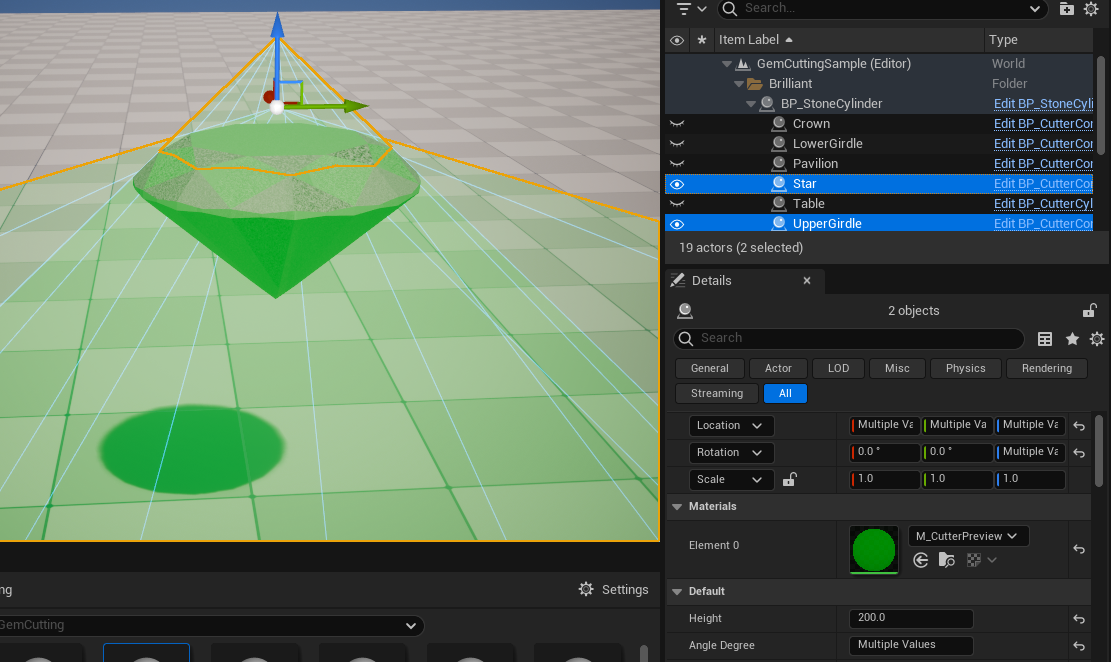
Task: Click the Details tab pencil icon
Action: pos(678,280)
